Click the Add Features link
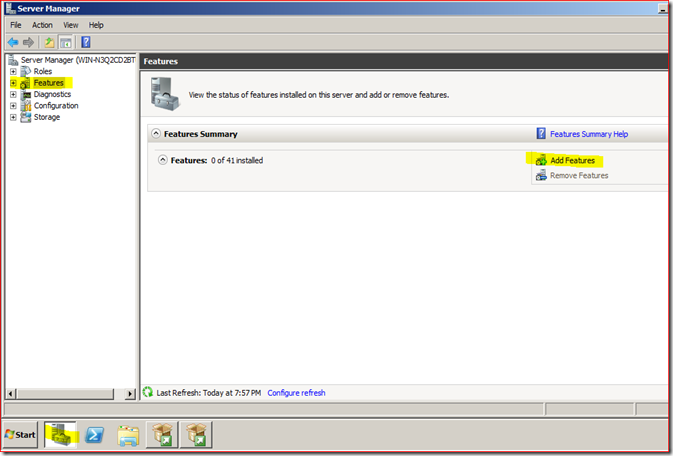Image resolution: width=673 pixels, height=456 pixels. [573, 160]
